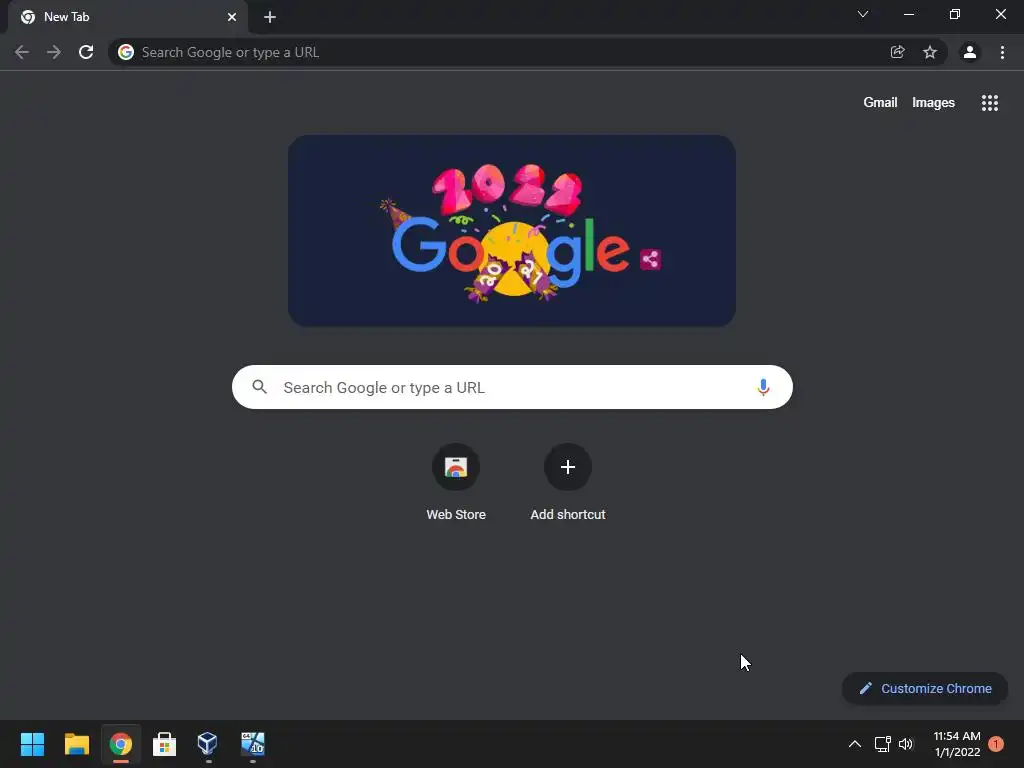The width and height of the screenshot is (1024, 768).
Task: Open the Web Store shortcut
Action: (456, 482)
